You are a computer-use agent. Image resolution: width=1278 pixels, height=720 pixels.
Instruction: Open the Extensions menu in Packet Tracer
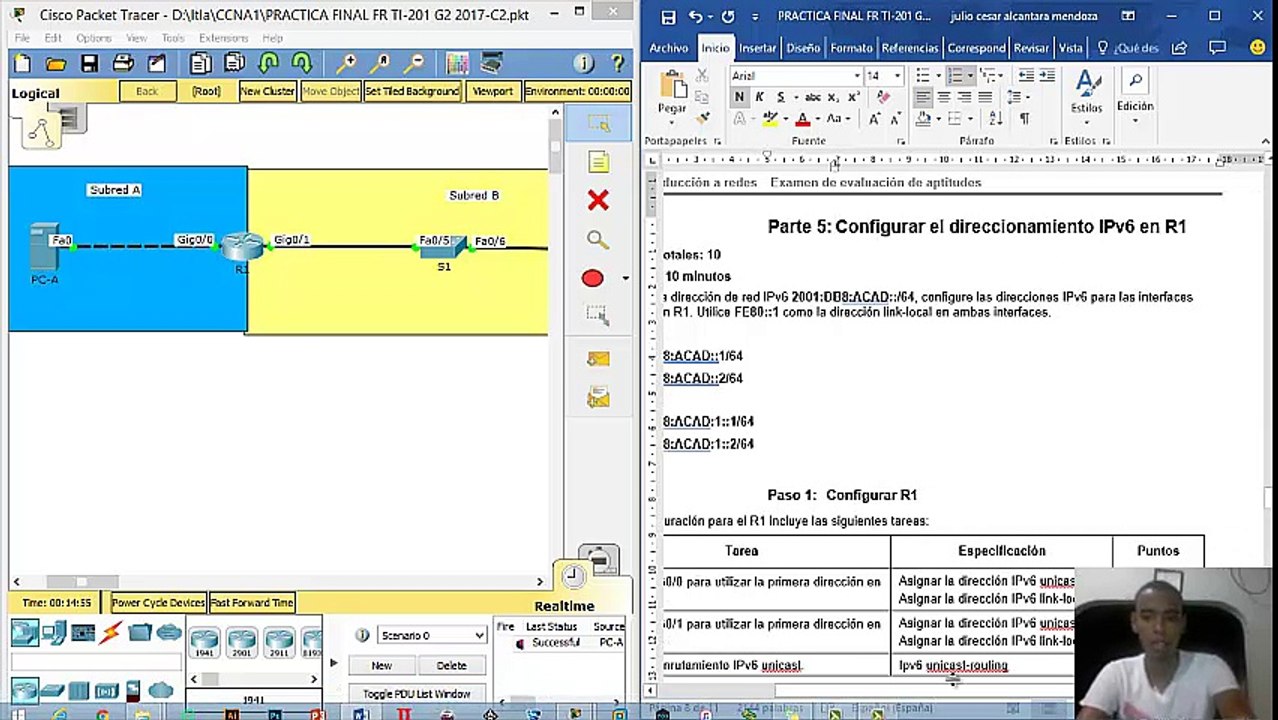pyautogui.click(x=224, y=38)
